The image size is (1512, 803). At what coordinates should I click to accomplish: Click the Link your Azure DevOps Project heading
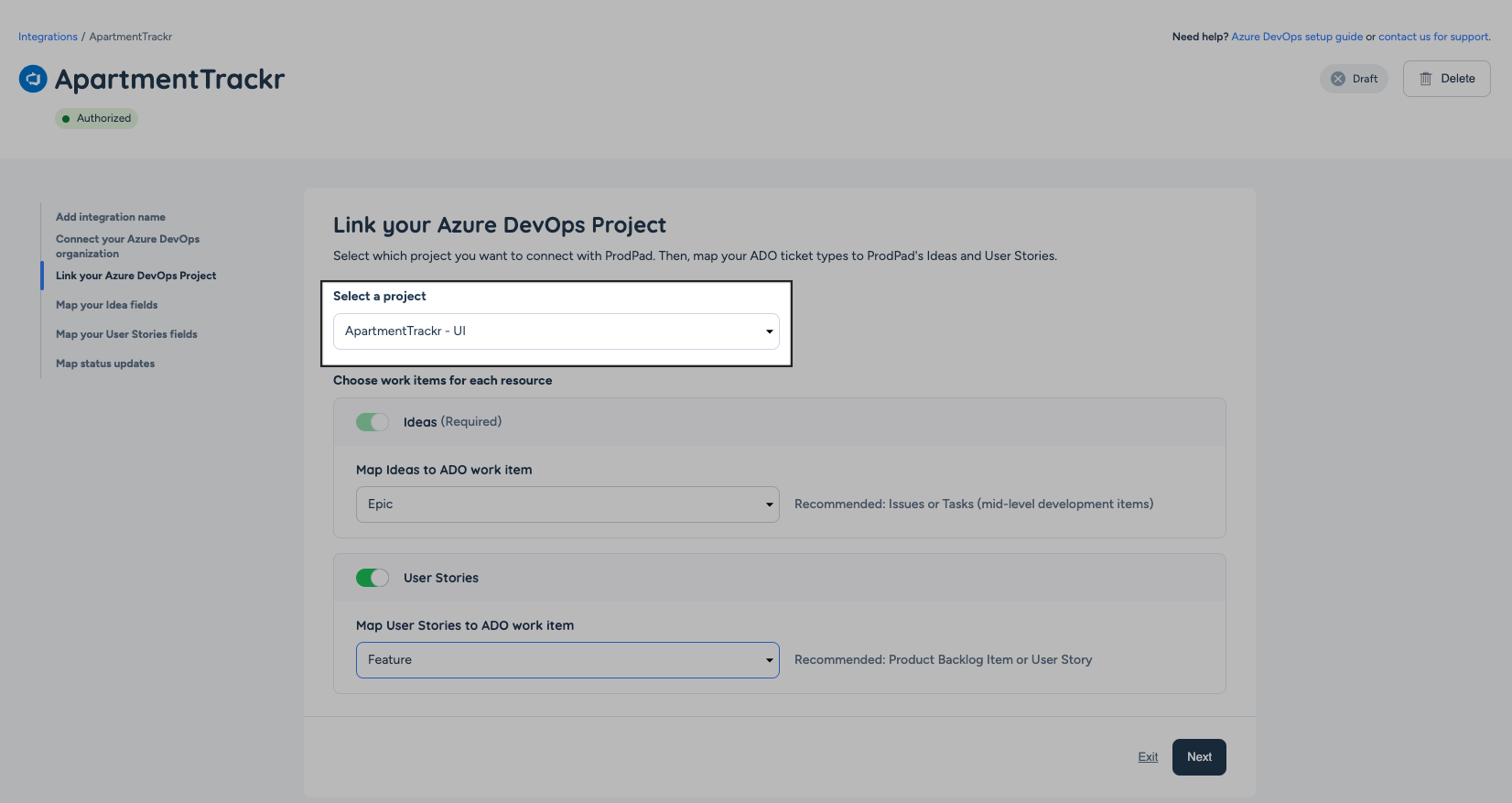500,225
